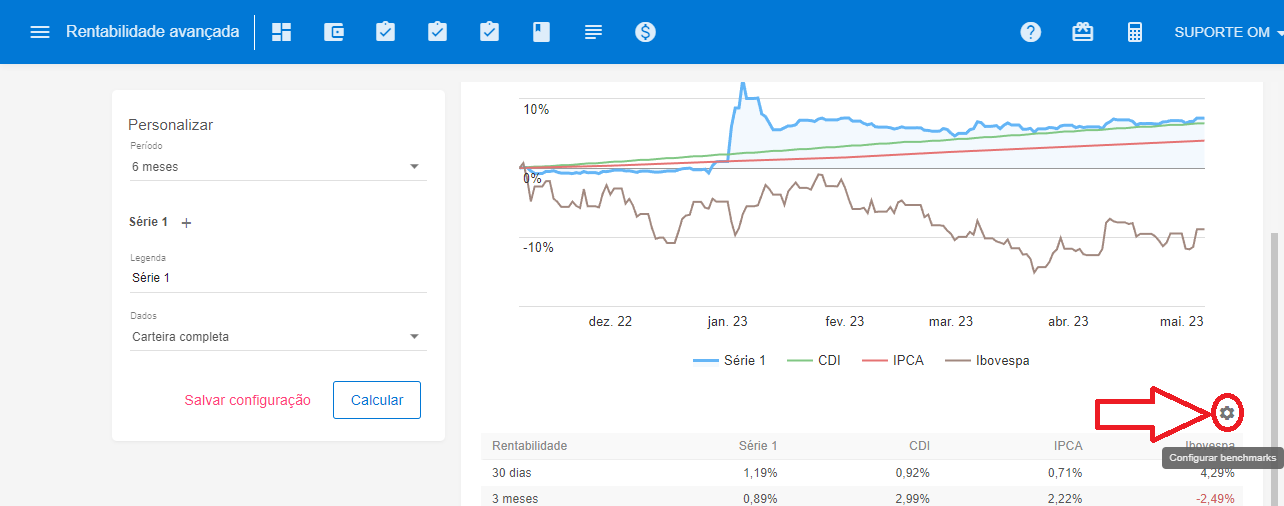Open the text lines report icon

tap(593, 32)
